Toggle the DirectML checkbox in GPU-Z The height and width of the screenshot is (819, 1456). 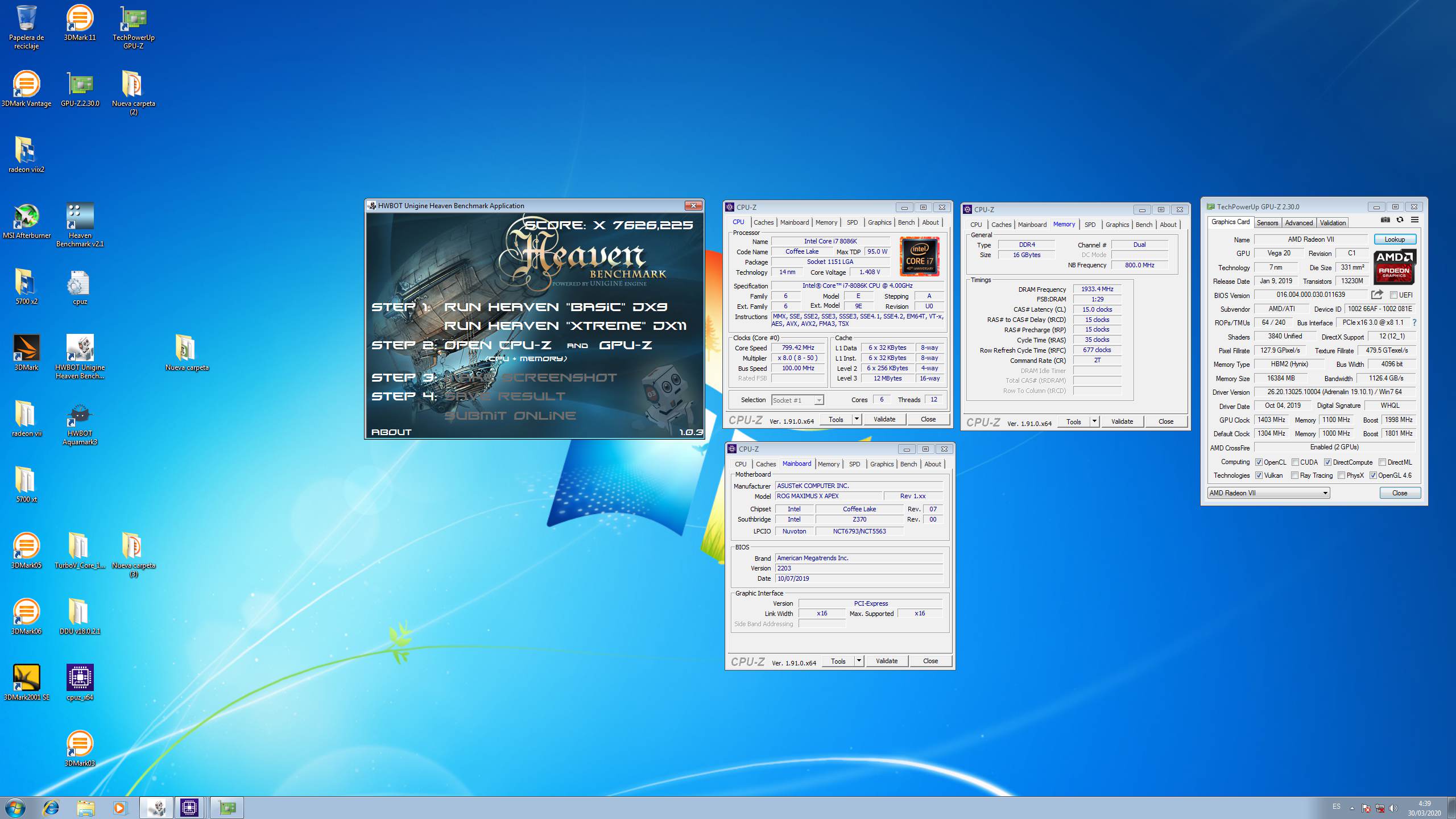(1383, 462)
